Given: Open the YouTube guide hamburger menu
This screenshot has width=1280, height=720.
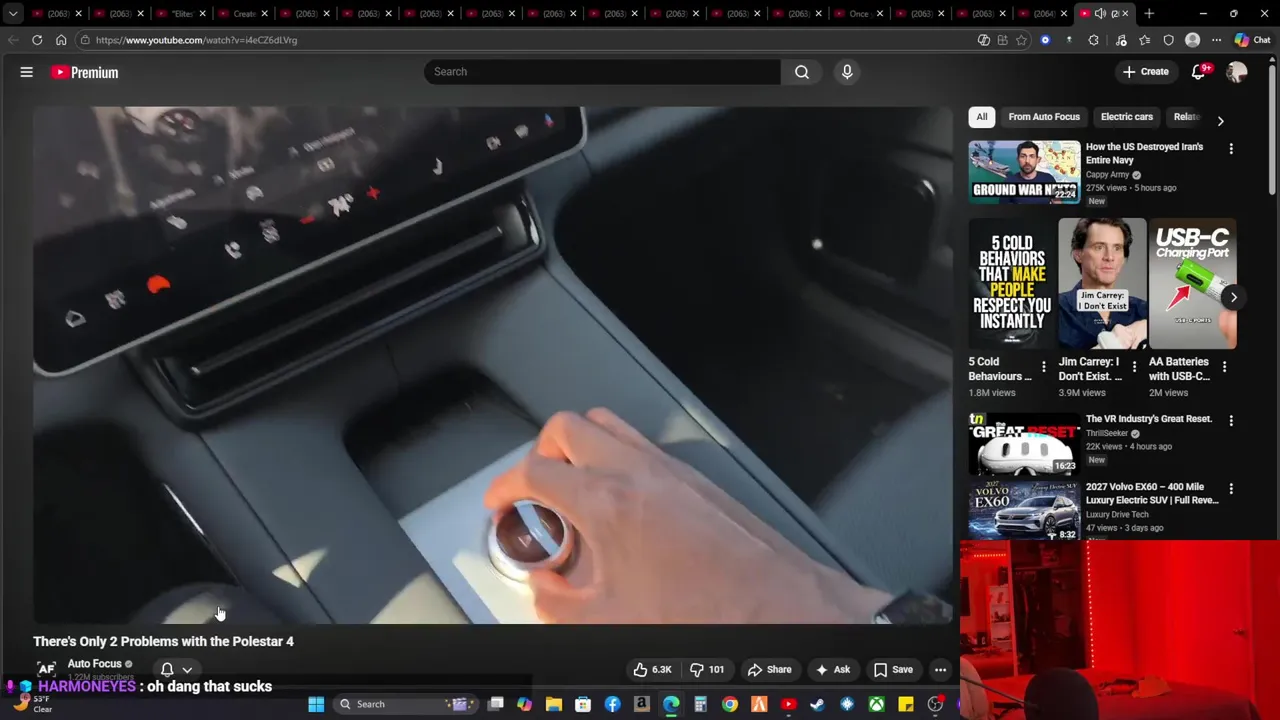Looking at the screenshot, I should pyautogui.click(x=27, y=72).
